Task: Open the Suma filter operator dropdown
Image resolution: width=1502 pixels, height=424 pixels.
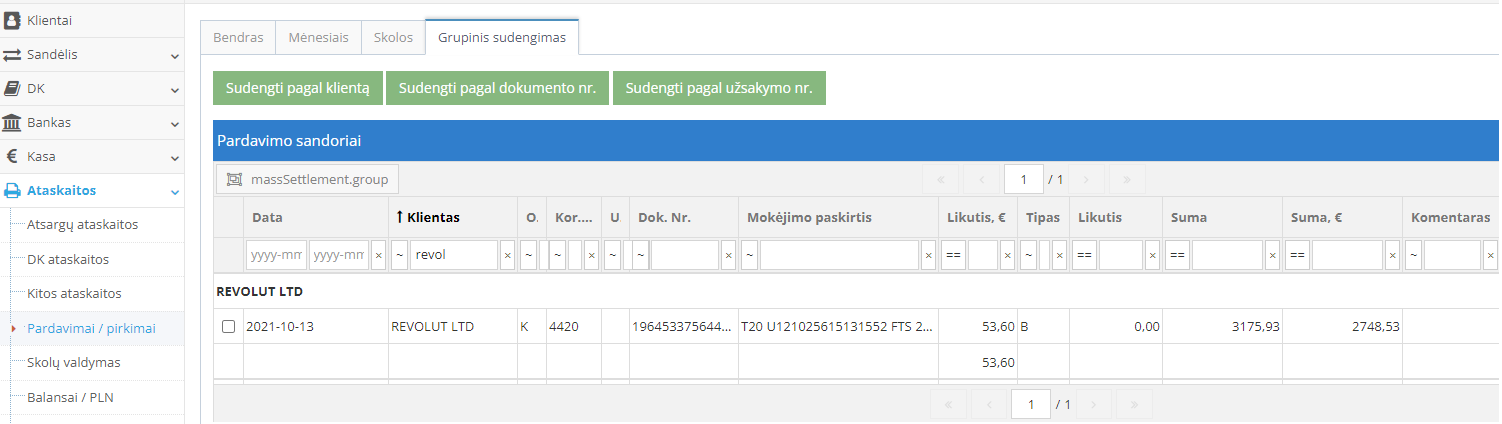Action: (x=1176, y=256)
